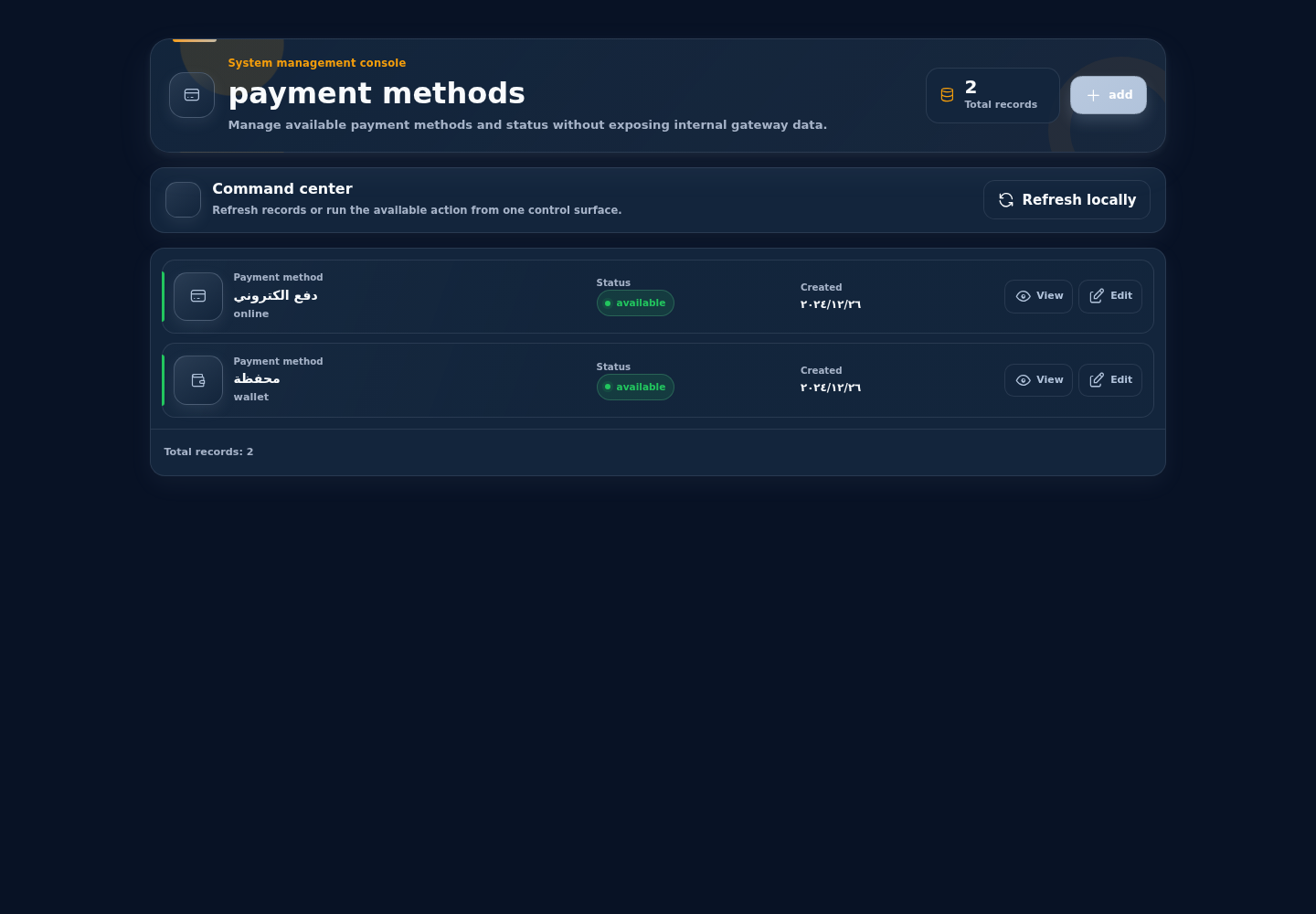Click the 'Command center' heading

tap(282, 189)
